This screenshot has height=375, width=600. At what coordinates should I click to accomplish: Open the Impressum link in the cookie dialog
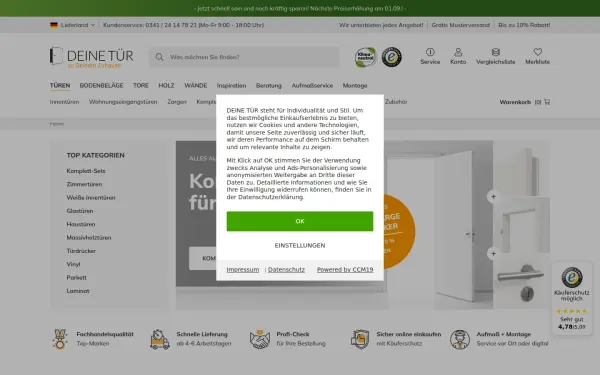(243, 269)
